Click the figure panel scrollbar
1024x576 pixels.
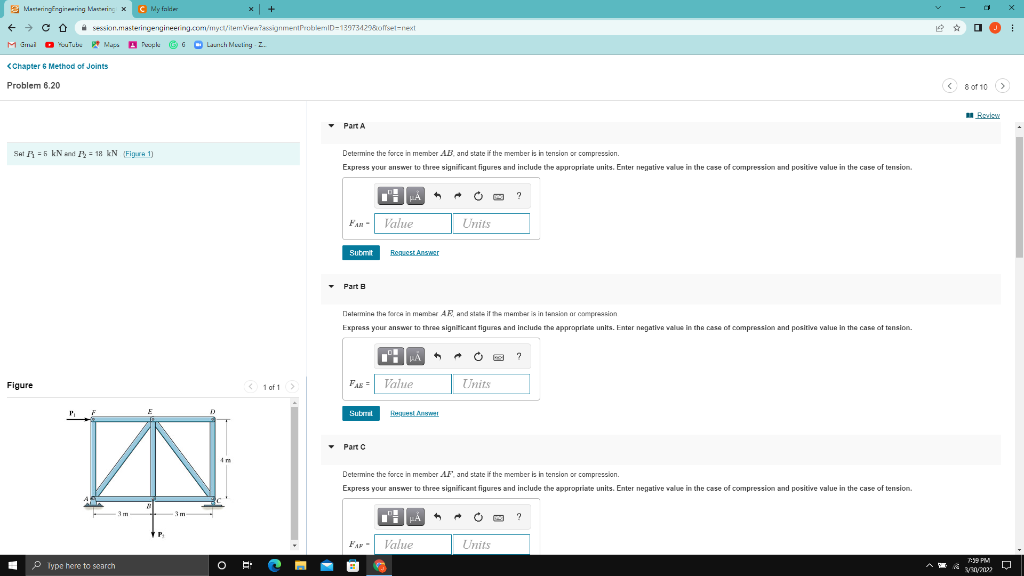295,473
